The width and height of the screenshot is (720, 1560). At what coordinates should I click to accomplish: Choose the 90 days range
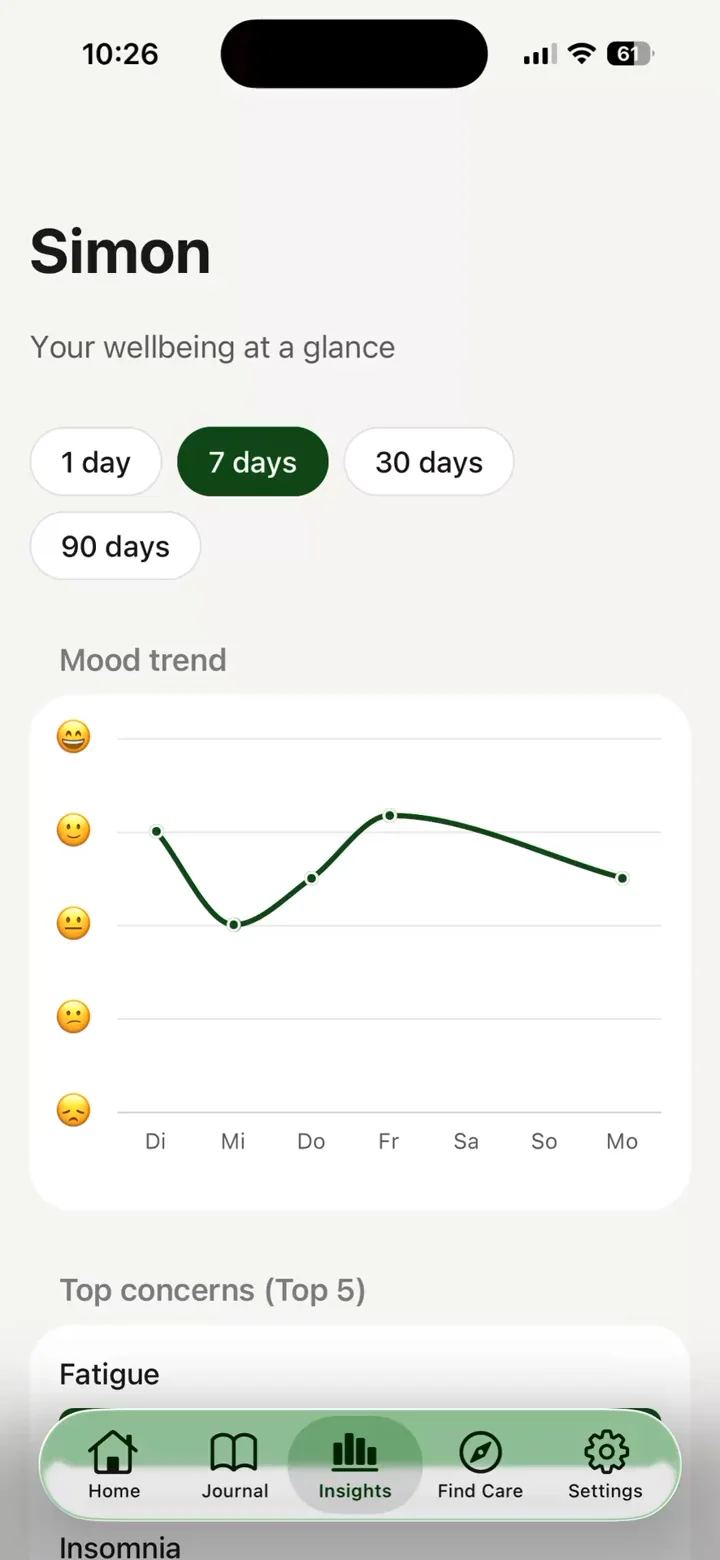coord(116,546)
